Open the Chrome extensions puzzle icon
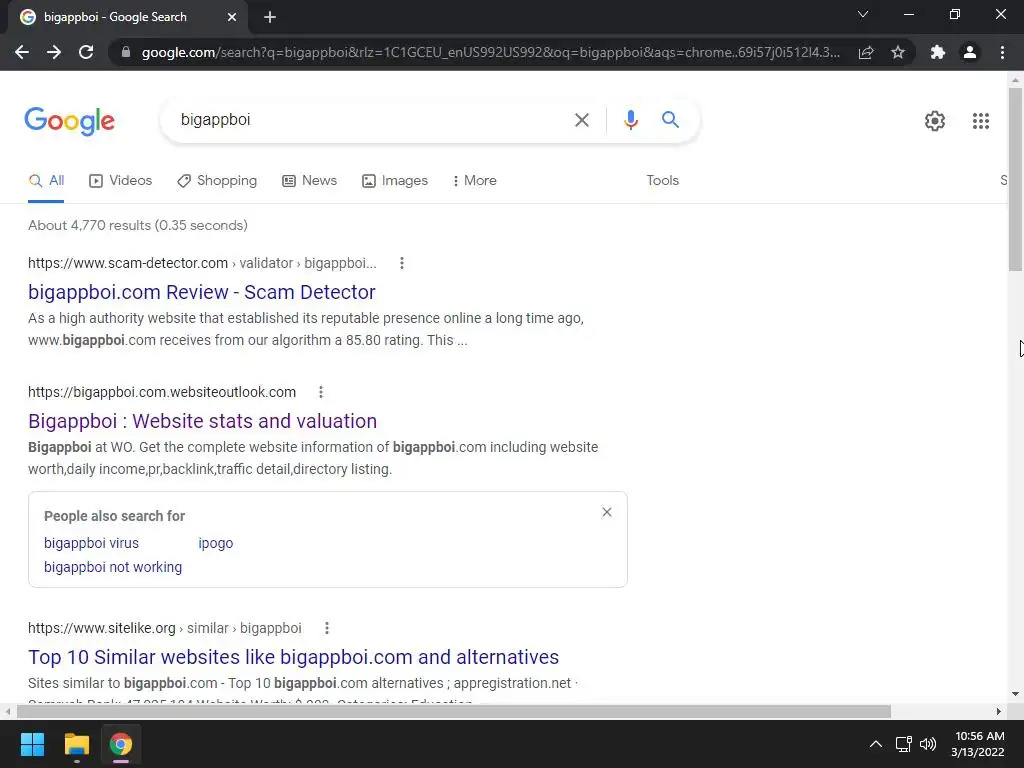 point(938,52)
